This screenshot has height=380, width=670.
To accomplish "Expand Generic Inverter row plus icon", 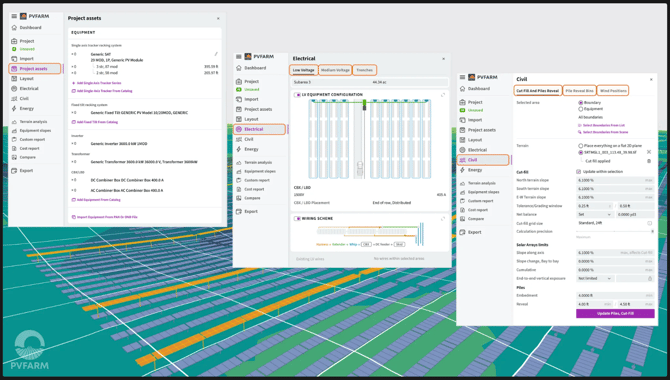I will click(73, 144).
